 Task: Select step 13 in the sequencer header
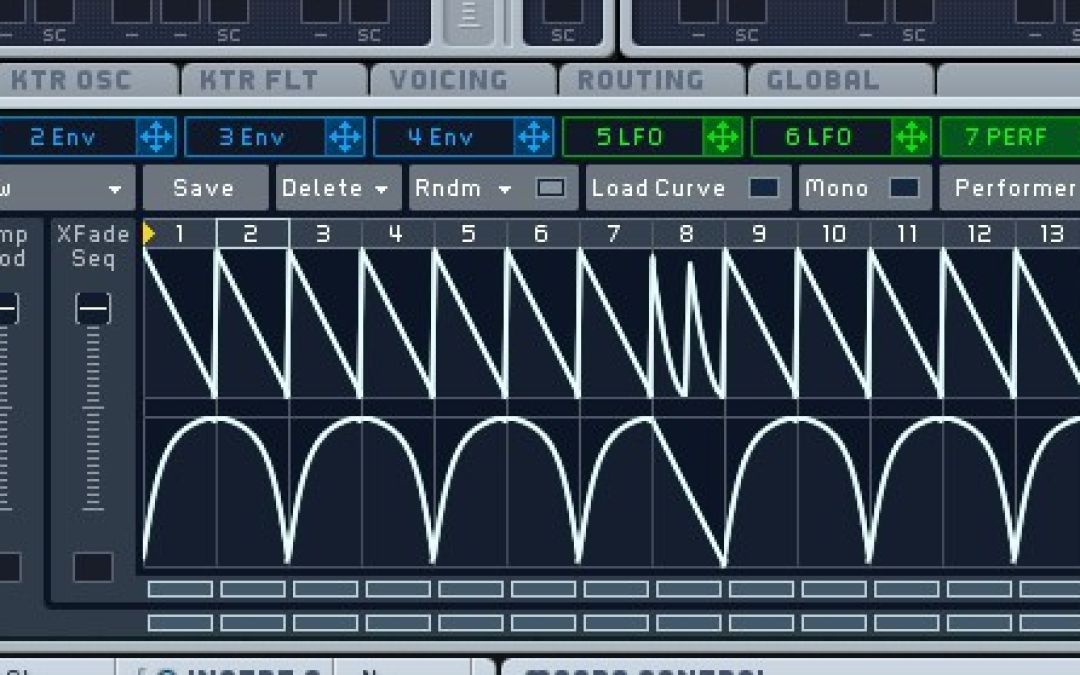[x=1048, y=233]
